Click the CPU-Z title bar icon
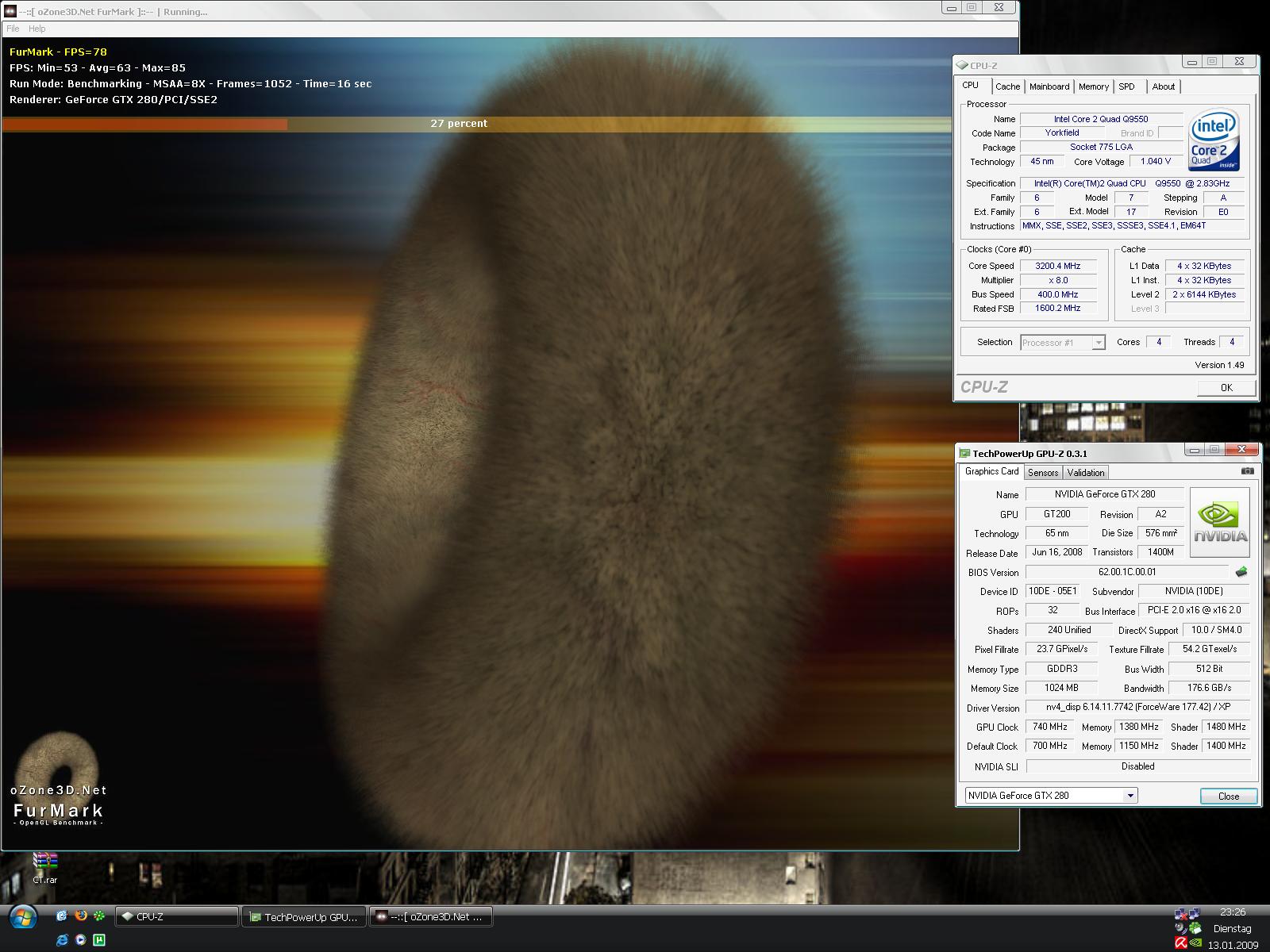1270x952 pixels. point(962,66)
